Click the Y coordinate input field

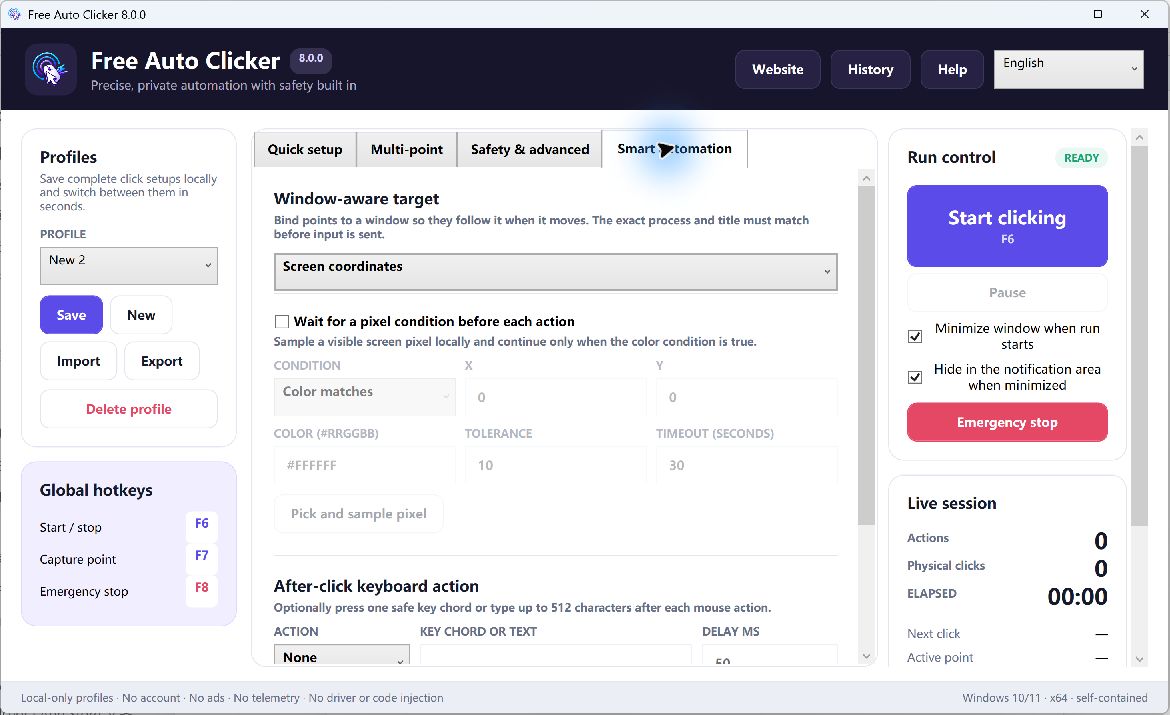click(746, 397)
